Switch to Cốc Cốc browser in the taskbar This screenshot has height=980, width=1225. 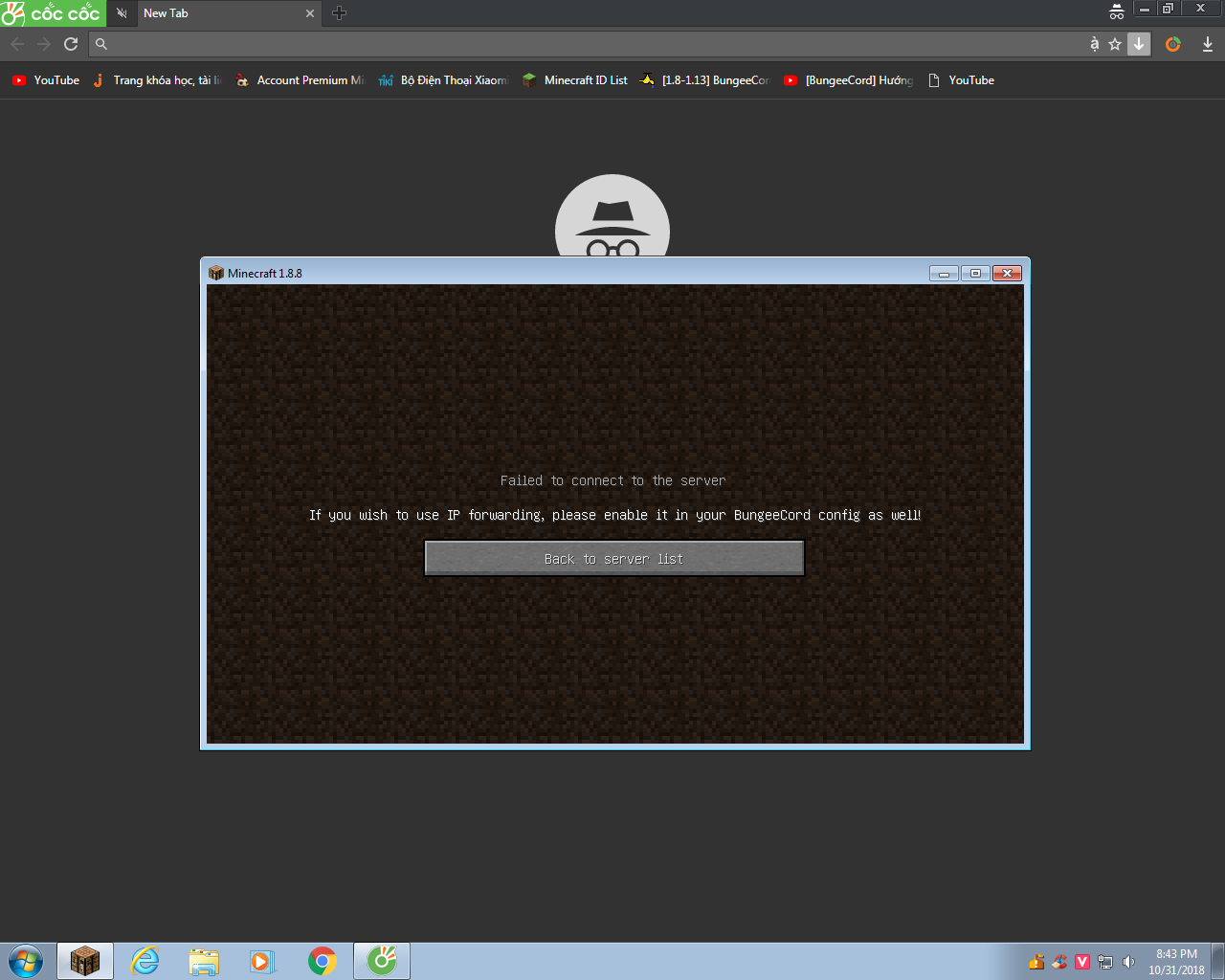click(x=382, y=961)
